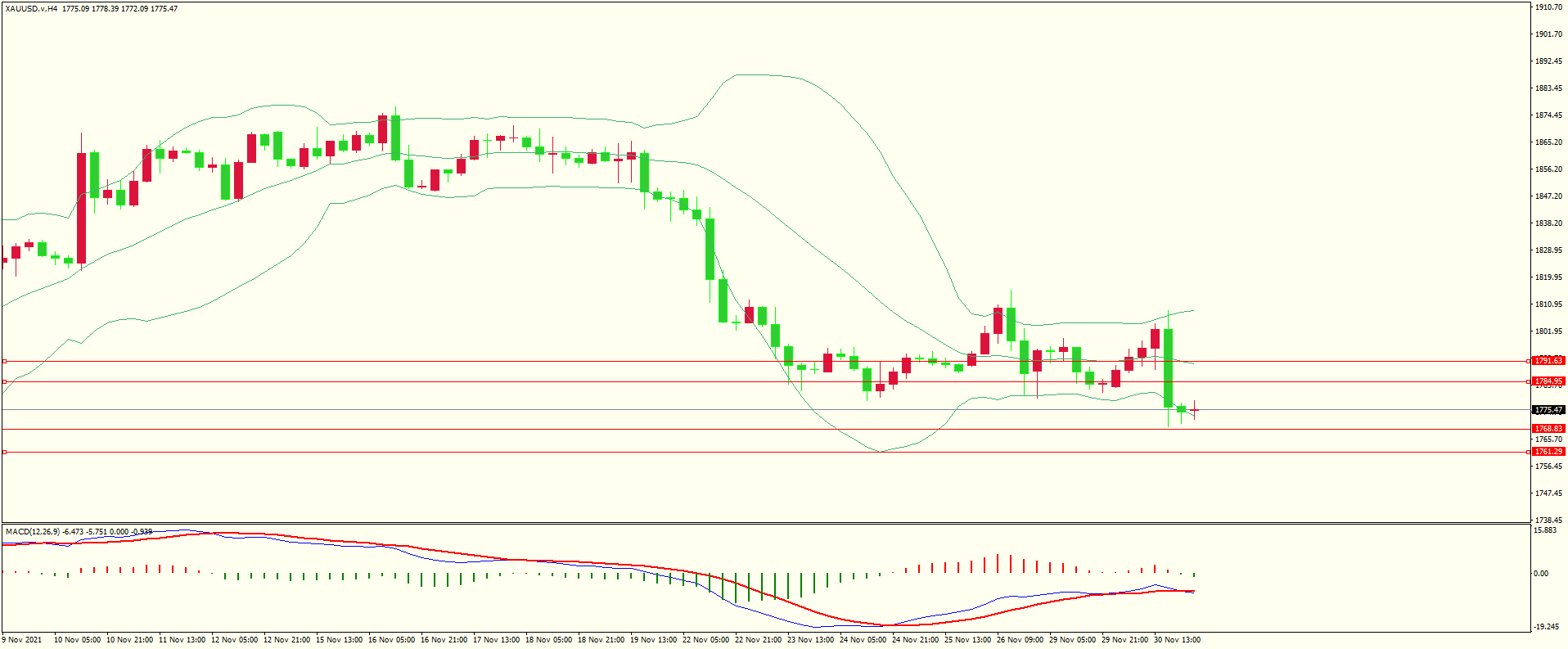Image resolution: width=1568 pixels, height=649 pixels.
Task: Click the 1810.95 price scale value
Action: (1549, 304)
